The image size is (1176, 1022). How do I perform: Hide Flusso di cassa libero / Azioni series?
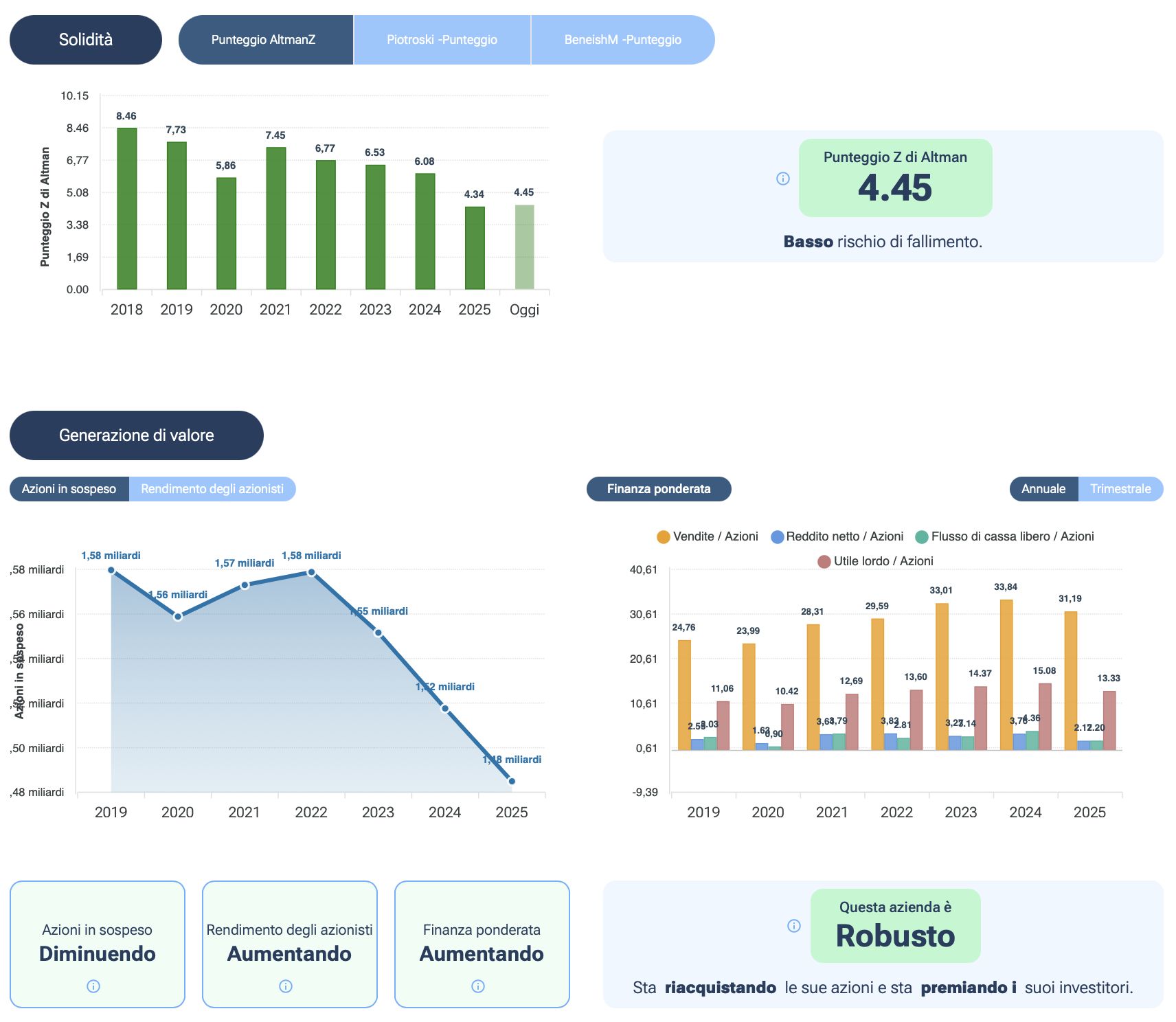click(x=1004, y=536)
